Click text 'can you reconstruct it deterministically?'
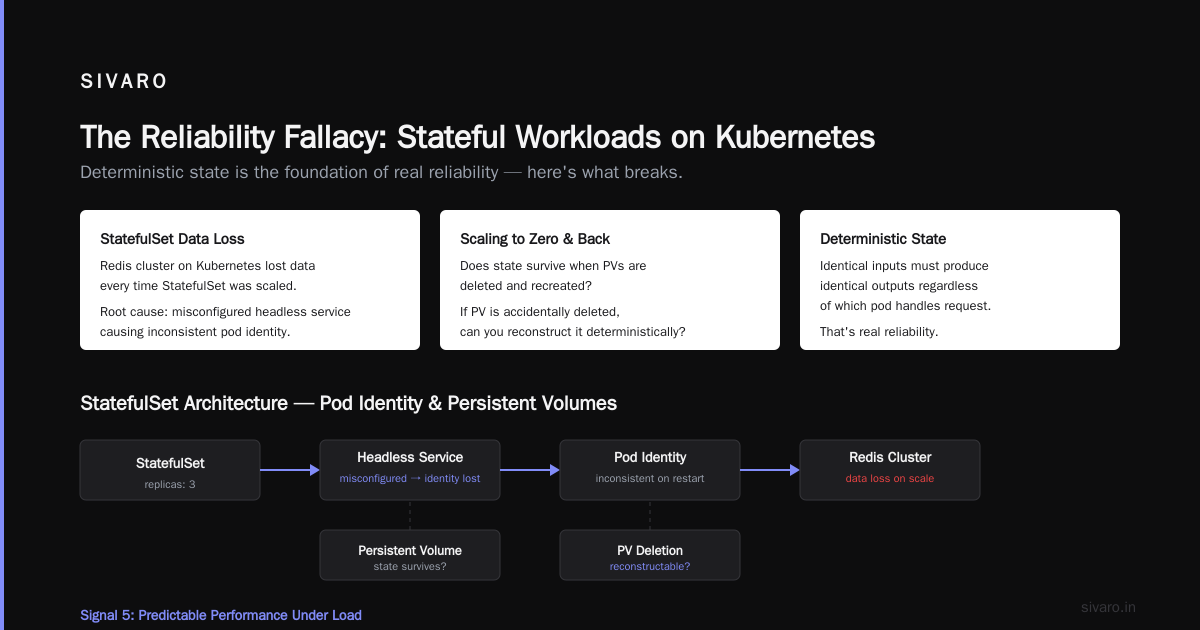The width and height of the screenshot is (1200, 630). coord(573,332)
